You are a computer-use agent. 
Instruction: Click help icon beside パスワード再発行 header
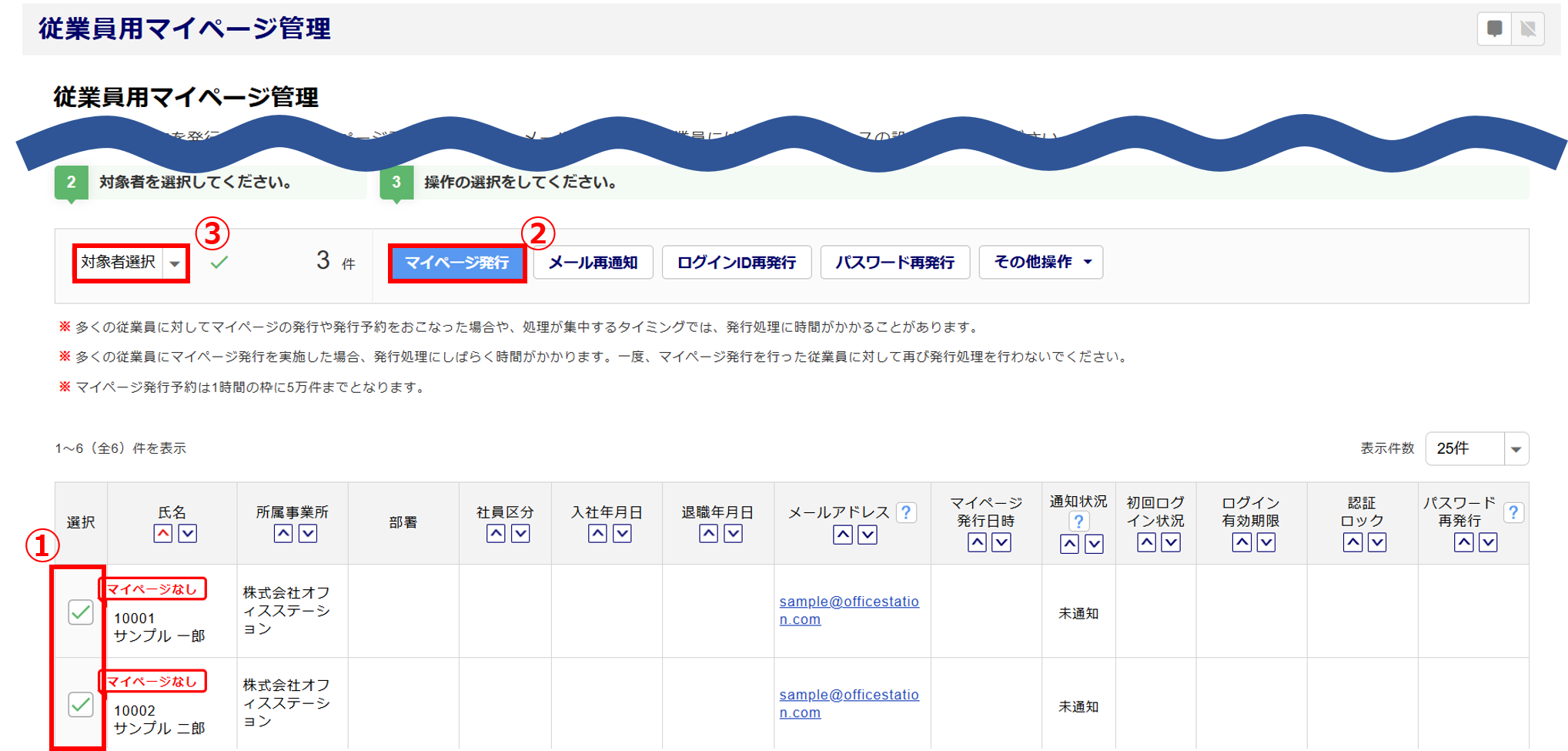(x=1513, y=513)
